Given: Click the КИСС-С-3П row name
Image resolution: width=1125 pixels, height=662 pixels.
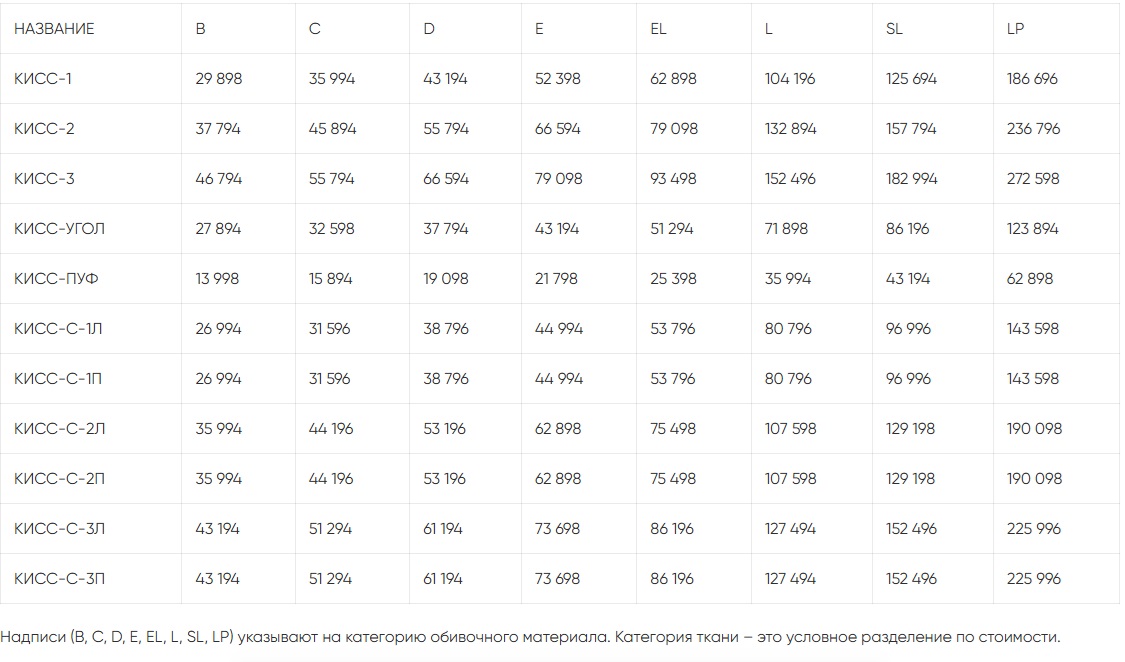Looking at the screenshot, I should (59, 579).
